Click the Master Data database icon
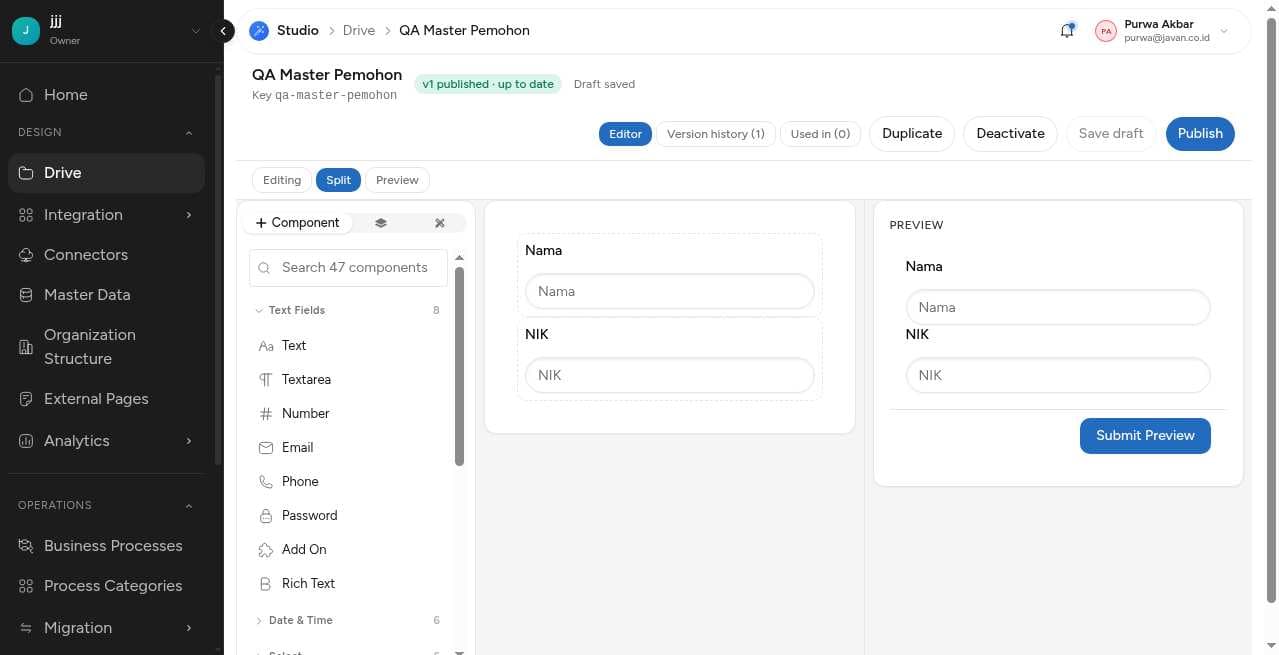The height and width of the screenshot is (655, 1279). click(26, 295)
